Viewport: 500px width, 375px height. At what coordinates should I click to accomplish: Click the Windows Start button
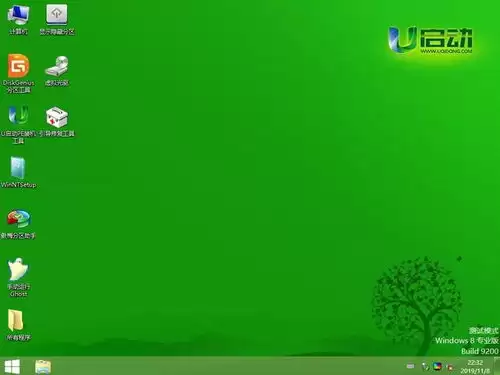point(12,367)
